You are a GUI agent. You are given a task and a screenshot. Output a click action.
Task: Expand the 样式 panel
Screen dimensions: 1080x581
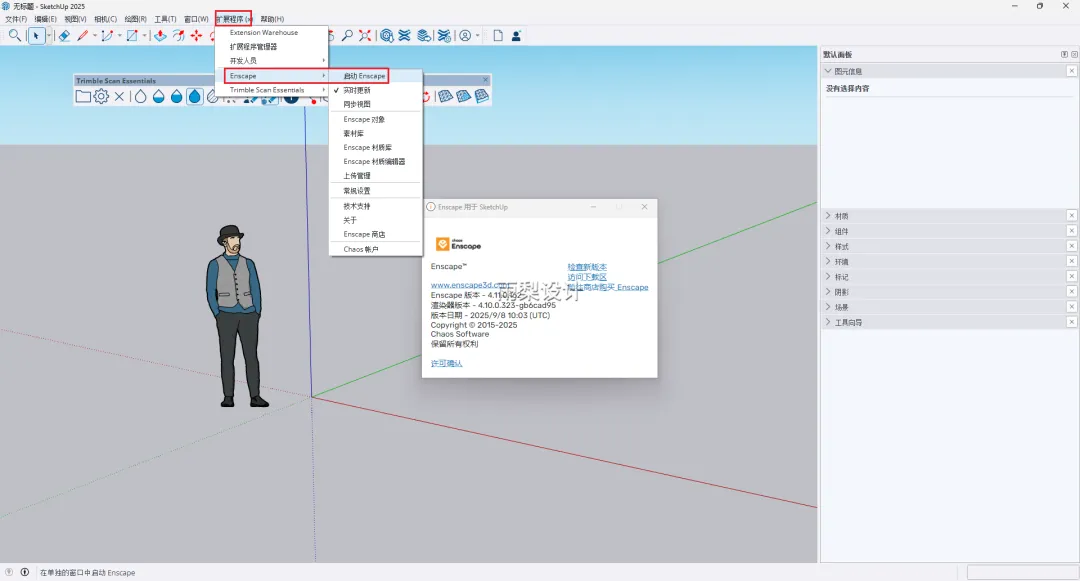[x=828, y=246]
